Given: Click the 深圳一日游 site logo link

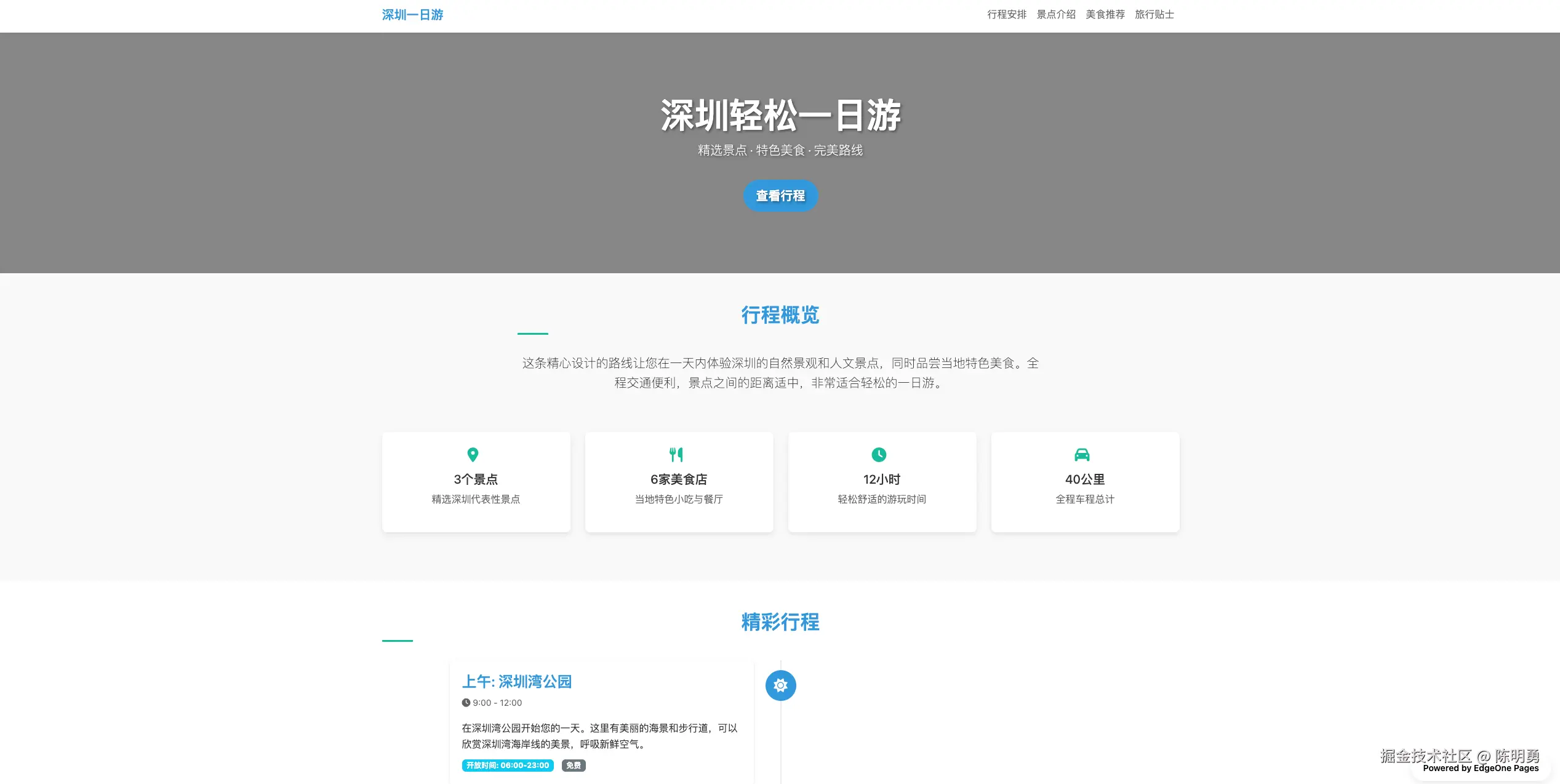Looking at the screenshot, I should 412,15.
